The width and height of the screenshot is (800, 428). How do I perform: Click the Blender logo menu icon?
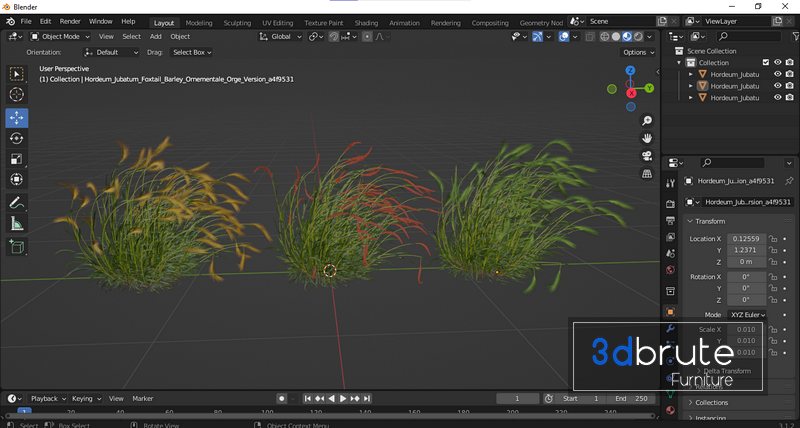pos(10,21)
